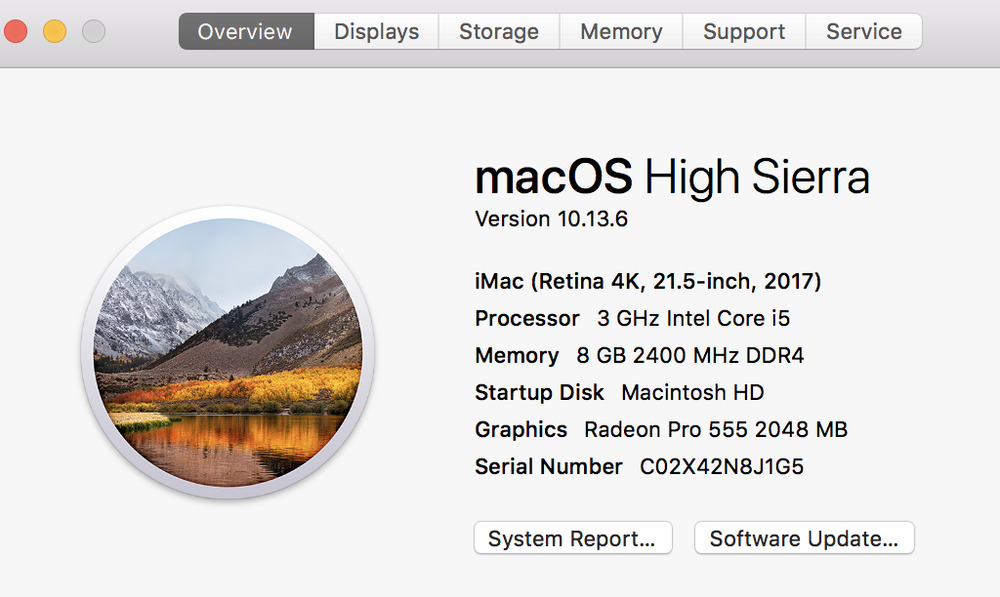Image resolution: width=1000 pixels, height=597 pixels.
Task: Close the window with the red button
Action: [17, 31]
